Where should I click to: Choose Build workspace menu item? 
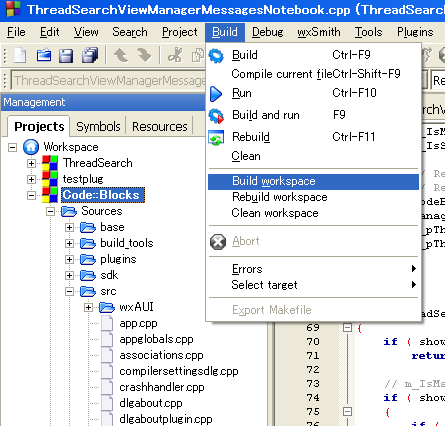click(313, 181)
